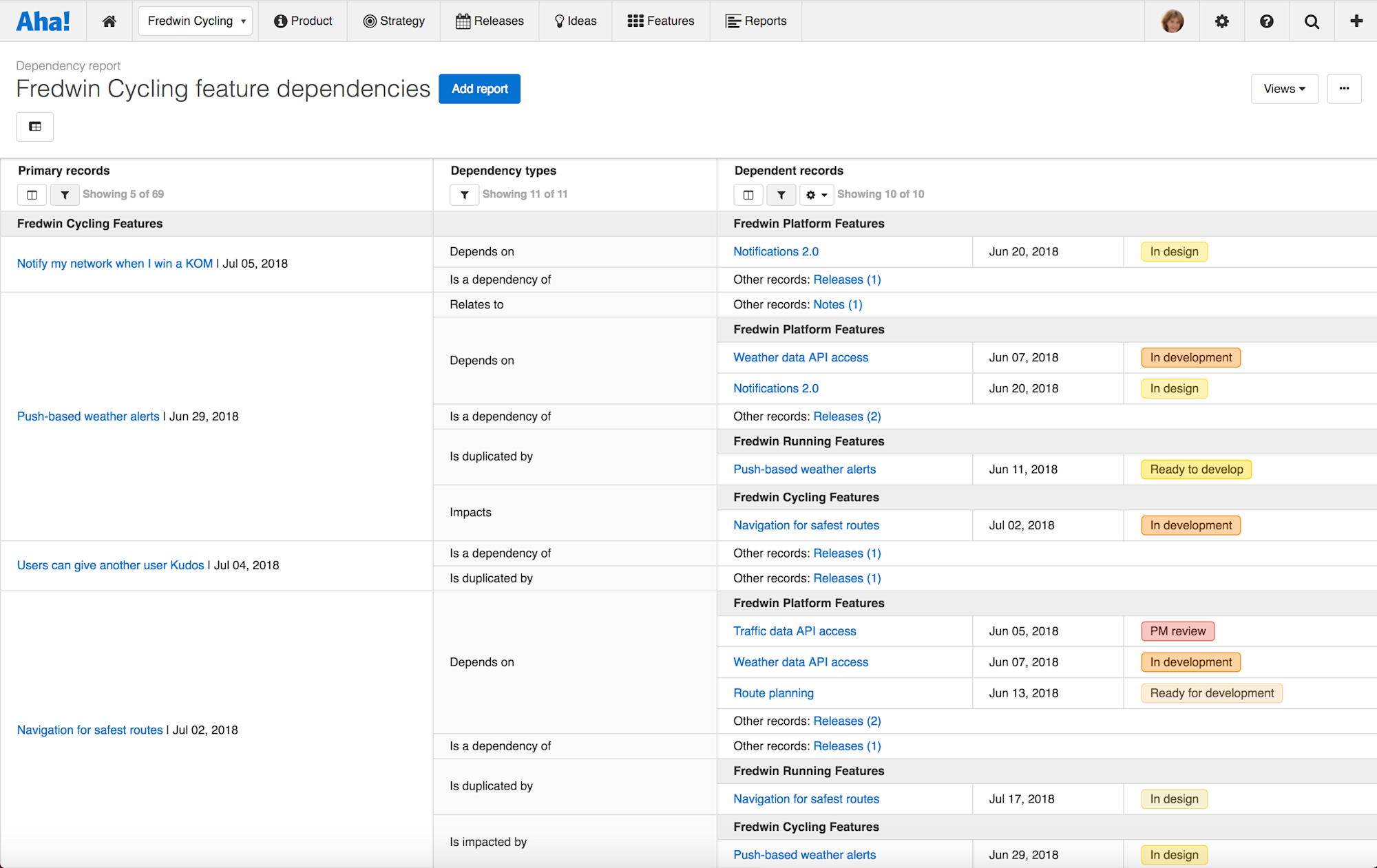Image resolution: width=1377 pixels, height=868 pixels.
Task: Open search with magnifying glass icon
Action: (x=1312, y=21)
